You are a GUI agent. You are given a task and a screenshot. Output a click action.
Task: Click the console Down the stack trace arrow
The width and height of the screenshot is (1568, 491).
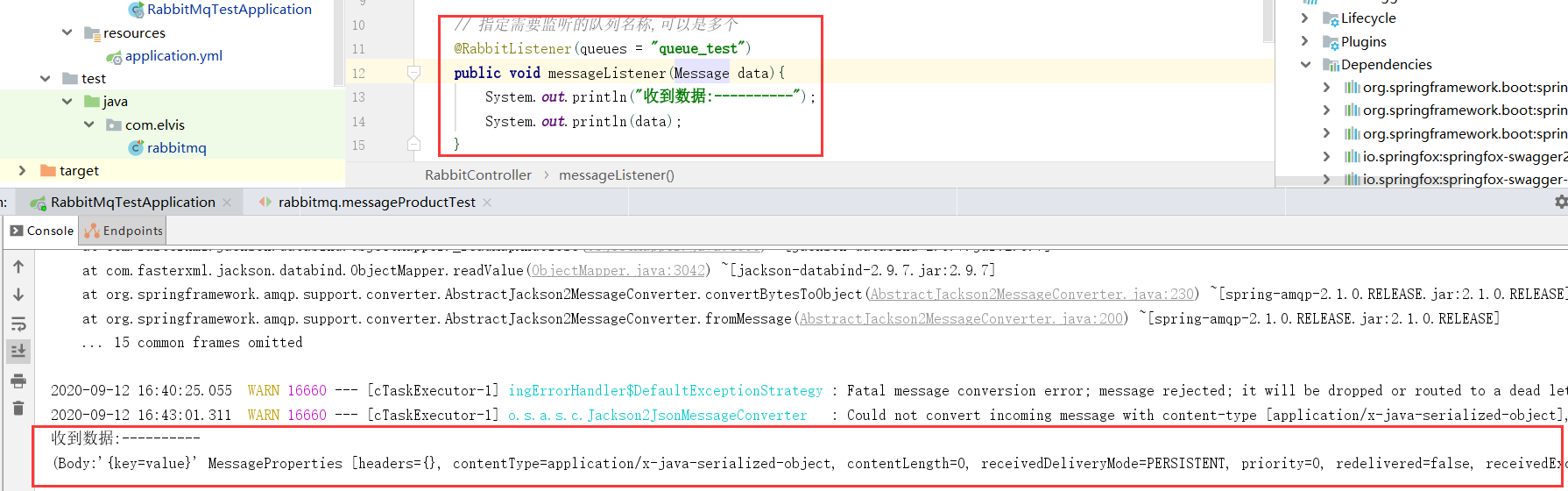click(x=18, y=295)
